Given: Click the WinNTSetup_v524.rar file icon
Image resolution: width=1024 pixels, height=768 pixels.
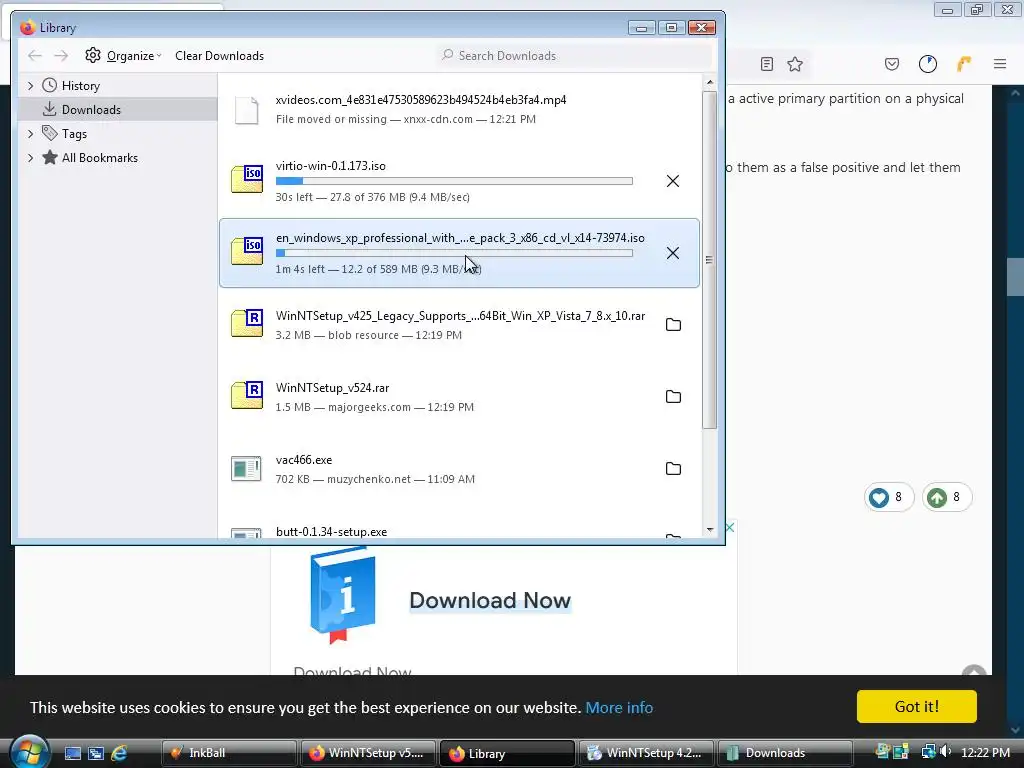Looking at the screenshot, I should (x=247, y=394).
